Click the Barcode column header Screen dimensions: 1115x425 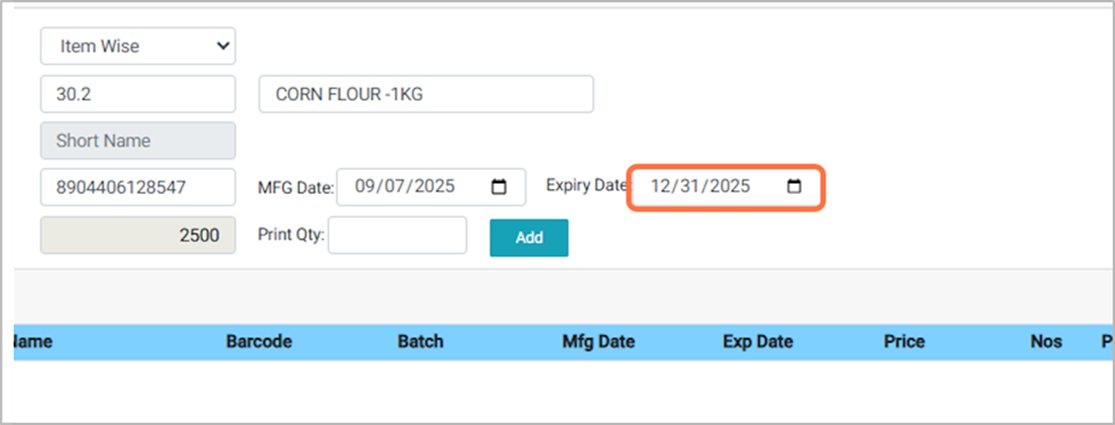[259, 342]
